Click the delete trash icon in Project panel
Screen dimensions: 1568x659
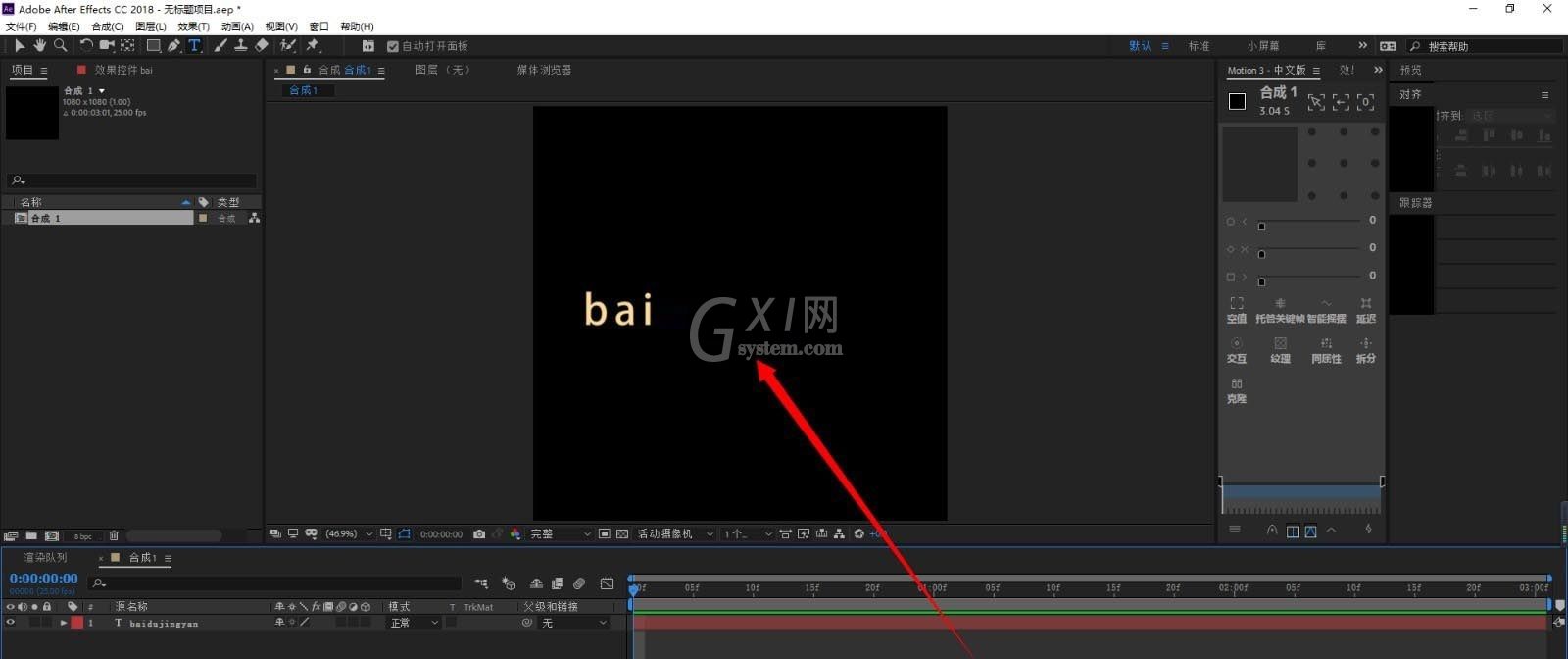point(114,535)
